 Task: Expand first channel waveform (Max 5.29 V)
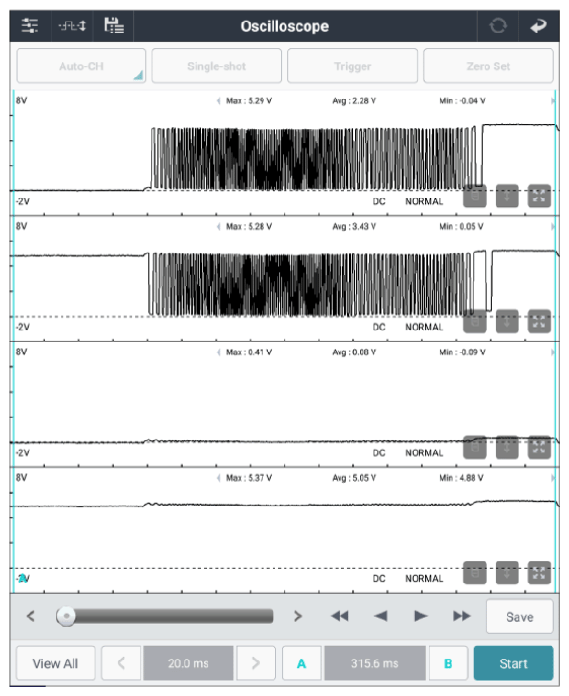[539, 196]
